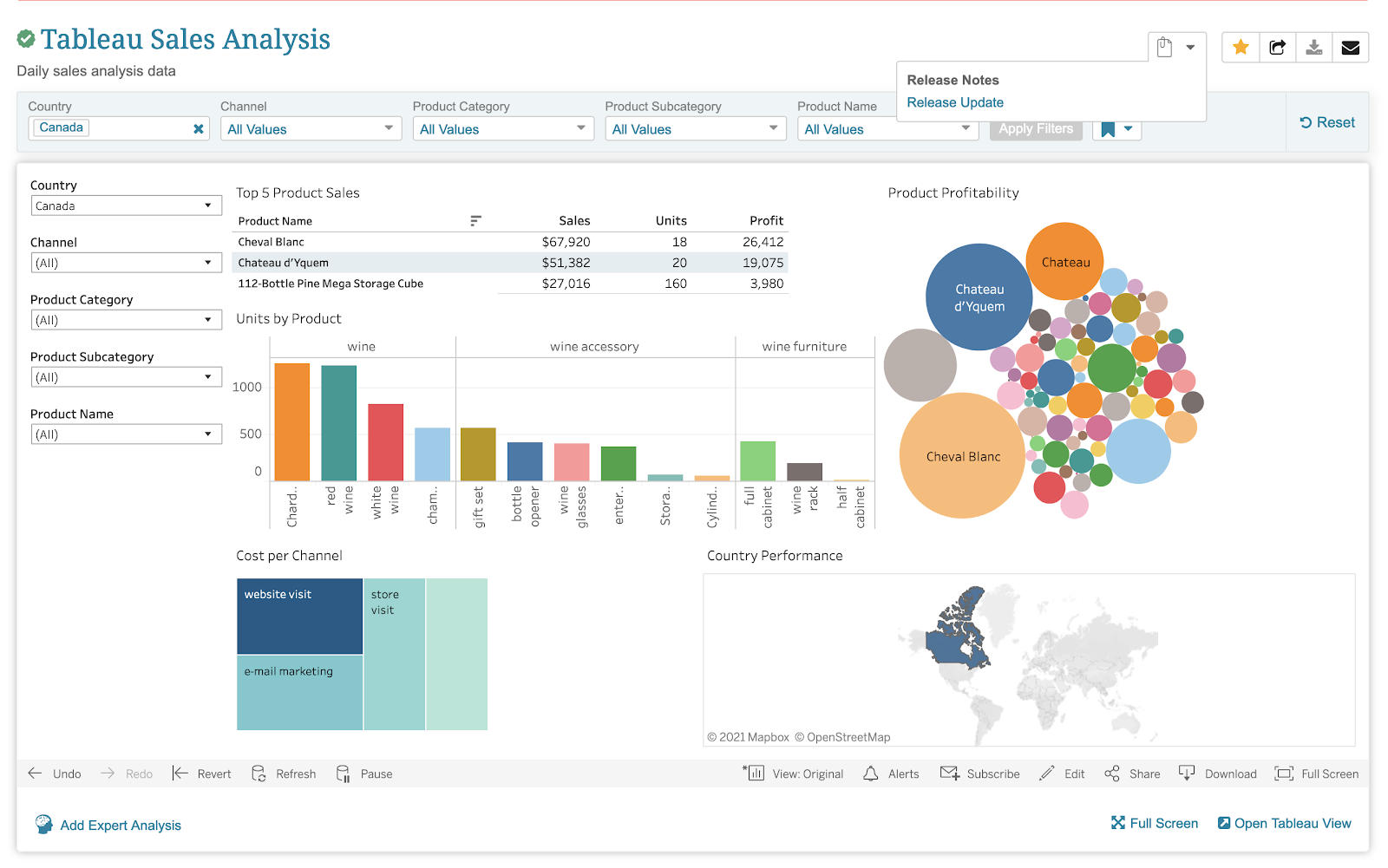Click the email envelope icon
1388x868 pixels.
pyautogui.click(x=1351, y=47)
